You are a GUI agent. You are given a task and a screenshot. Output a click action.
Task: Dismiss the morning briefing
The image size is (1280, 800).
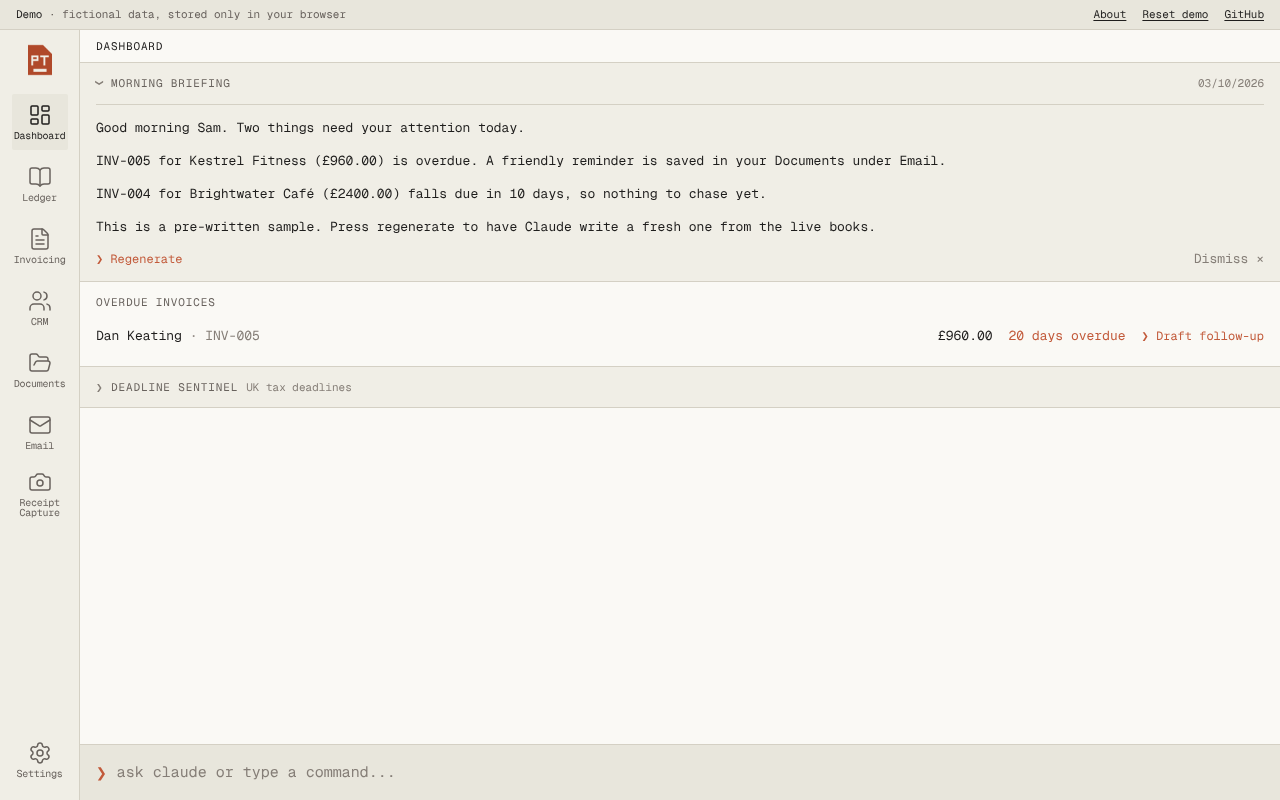[1228, 259]
